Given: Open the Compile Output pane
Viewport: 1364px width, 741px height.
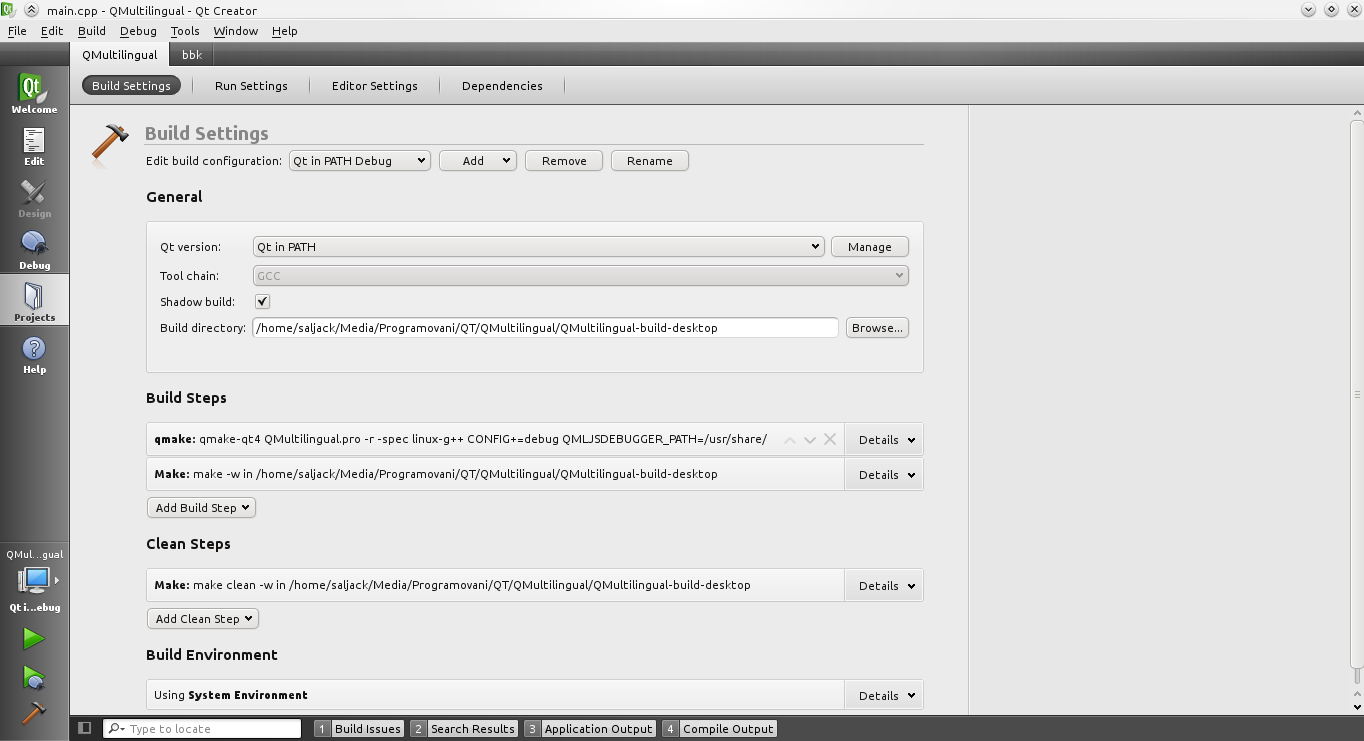Looking at the screenshot, I should click(719, 728).
